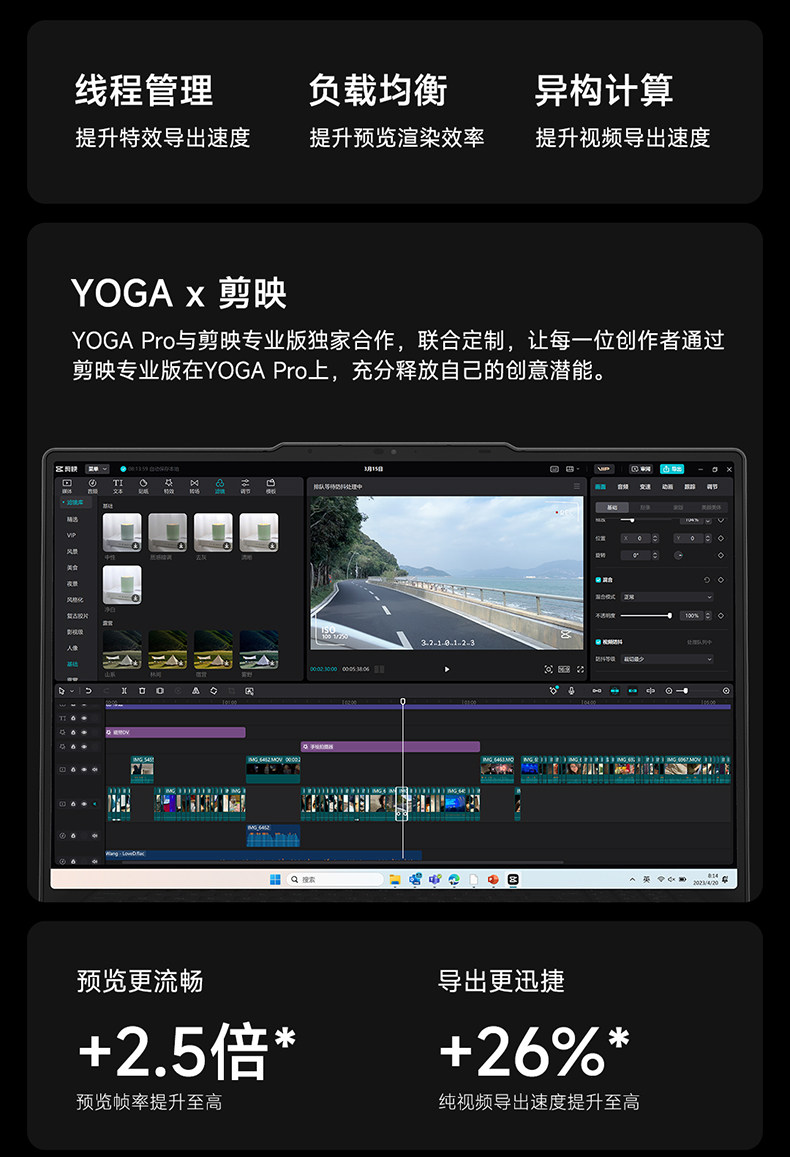Click the VIP button in title bar
790x1157 pixels.
[x=604, y=469]
